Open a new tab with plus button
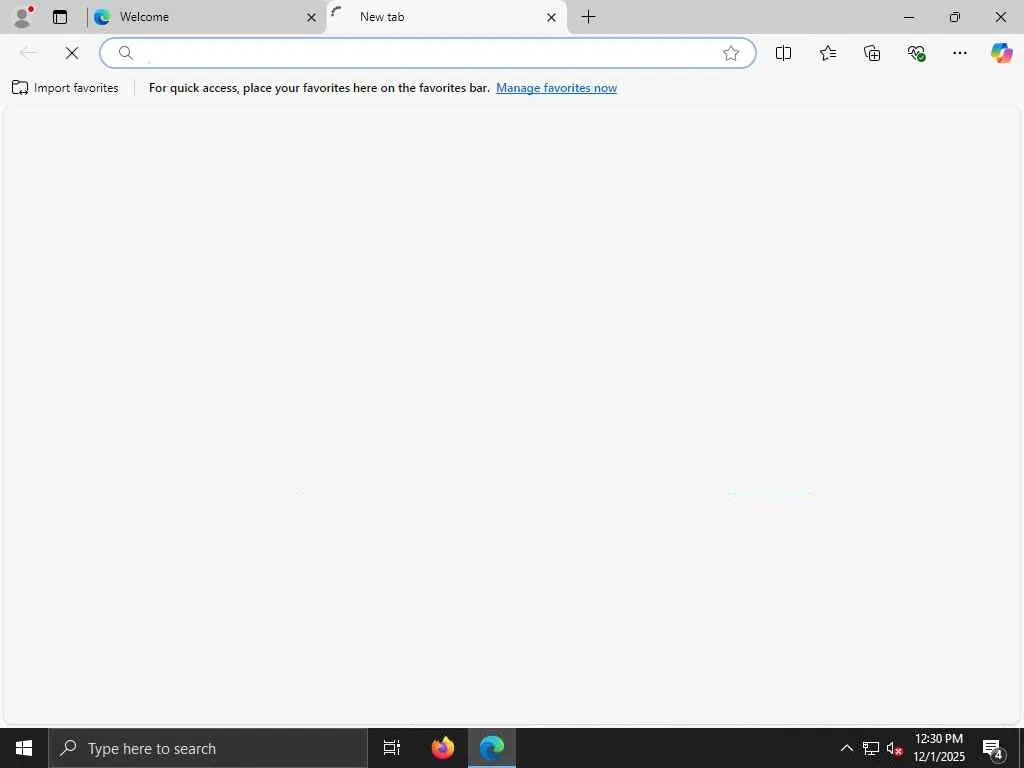This screenshot has height=768, width=1024. coord(588,17)
